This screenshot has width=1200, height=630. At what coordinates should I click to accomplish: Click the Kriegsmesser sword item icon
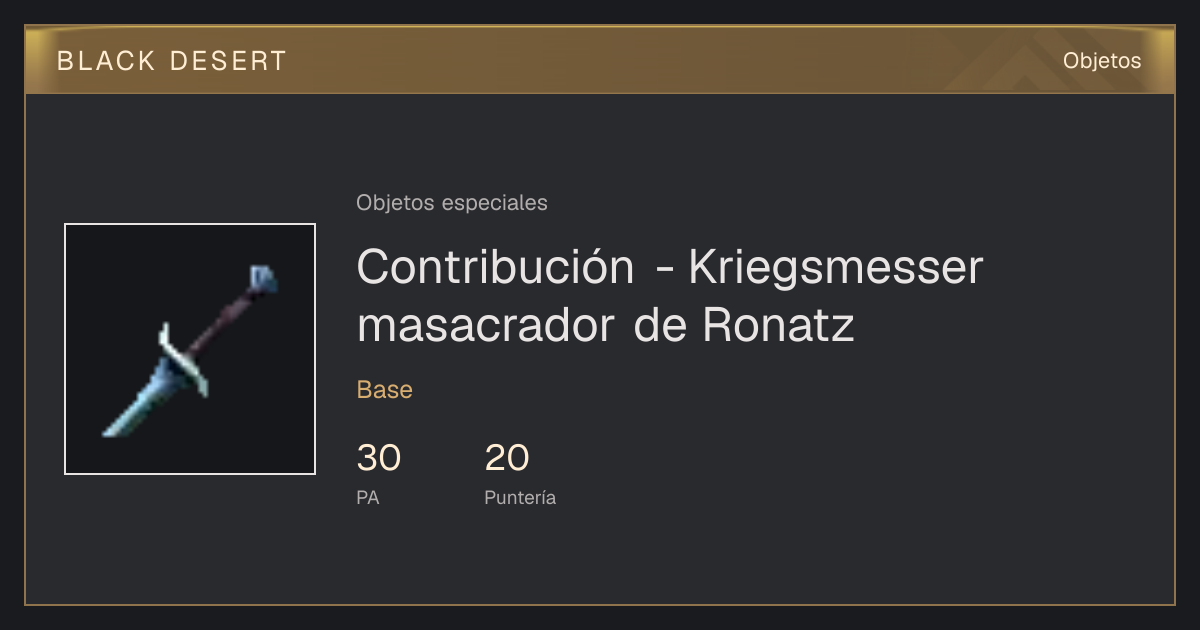point(190,350)
